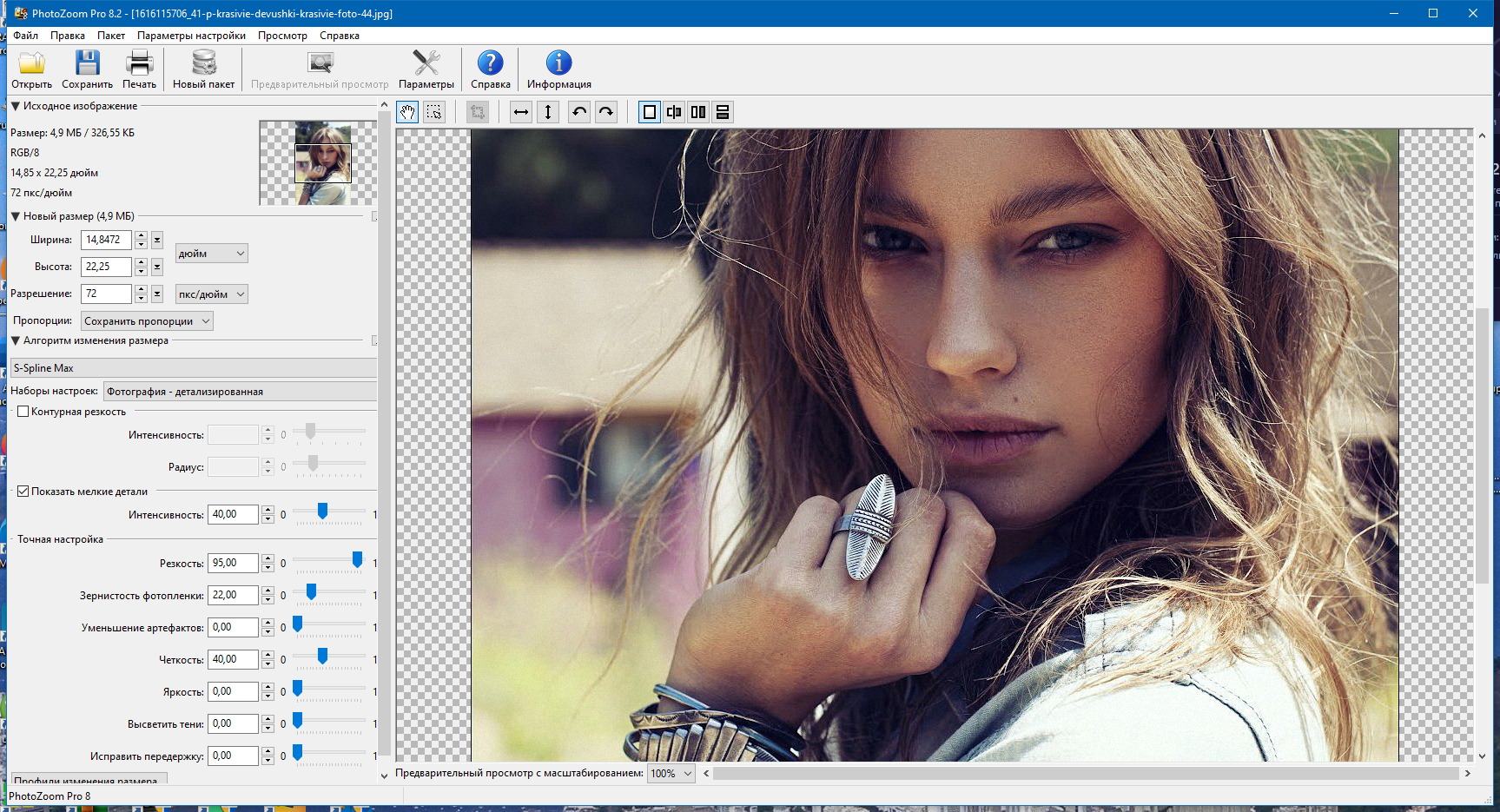1500x812 pixels.
Task: Click the Открыть (Open) folder icon
Action: coord(31,63)
